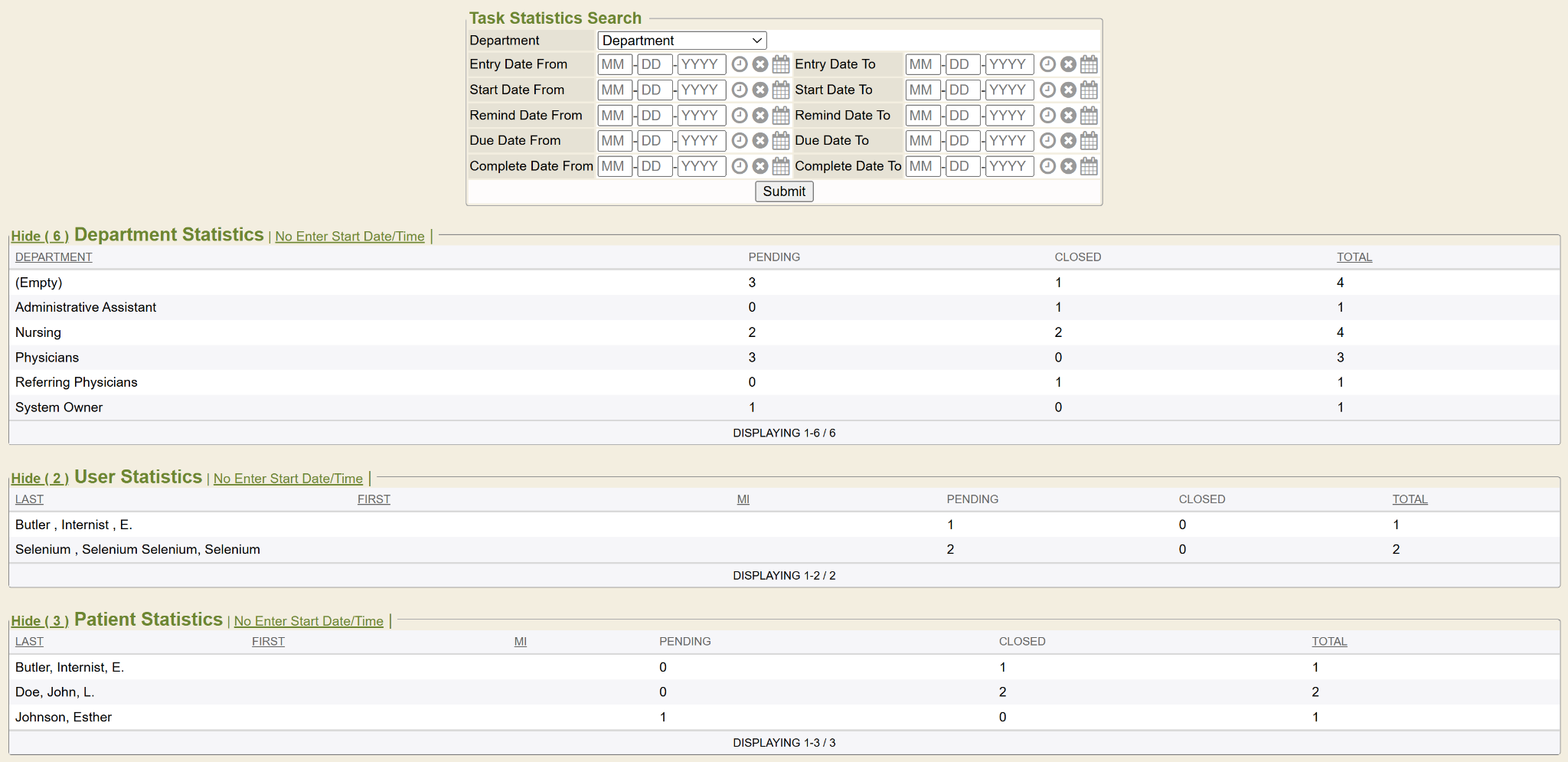Screen dimensions: 1568x762
Task: Hide the User Statistics section
Action: (40, 478)
